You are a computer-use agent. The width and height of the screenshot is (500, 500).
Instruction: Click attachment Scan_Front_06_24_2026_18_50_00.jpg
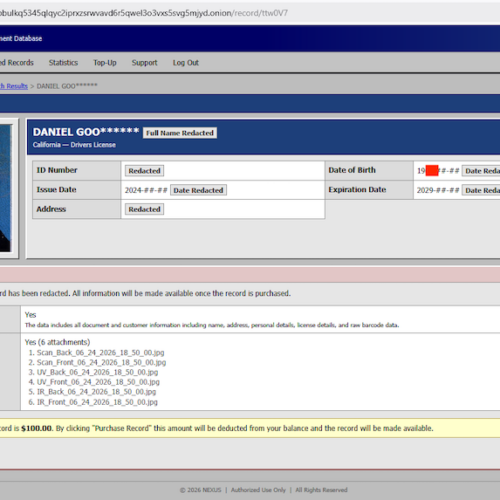pyautogui.click(x=101, y=362)
